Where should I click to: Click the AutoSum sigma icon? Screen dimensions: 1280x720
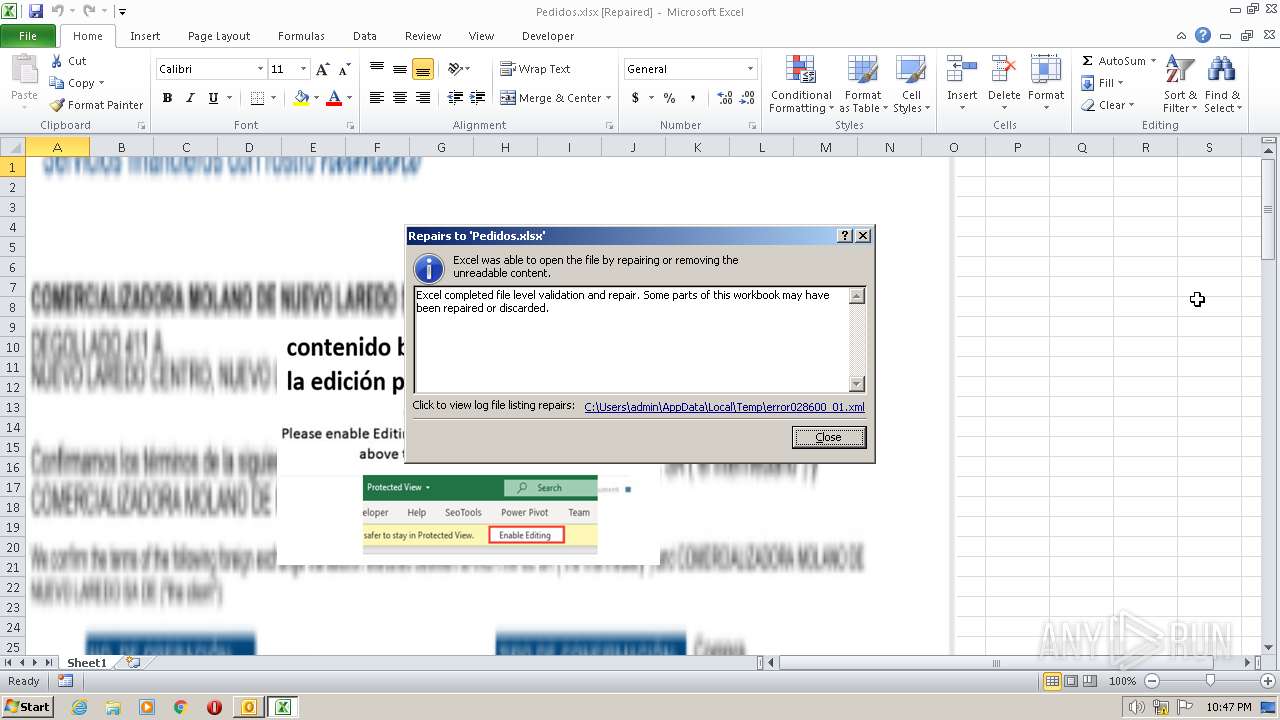1088,61
